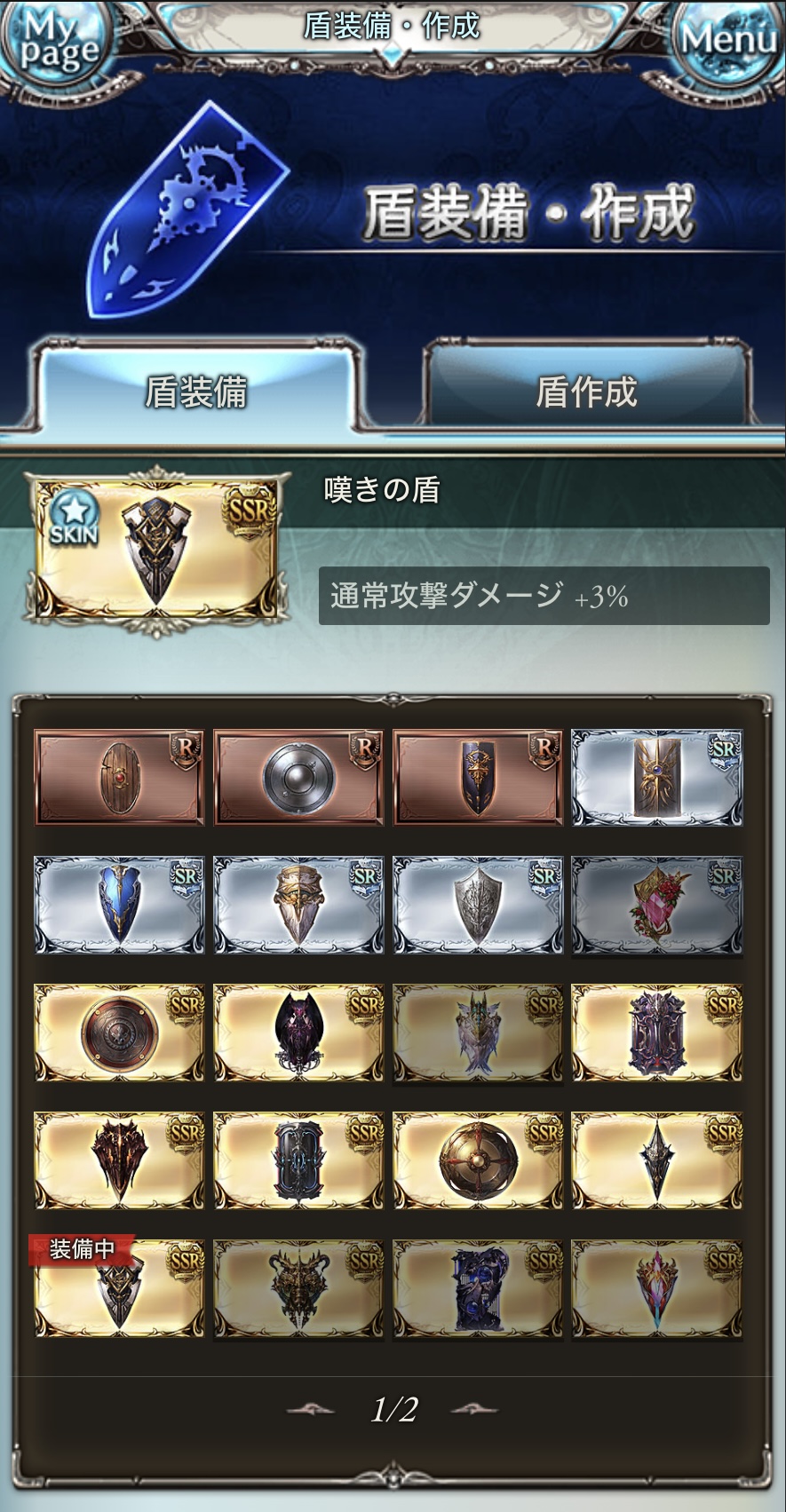This screenshot has width=786, height=1512.
Task: Select the SSR slim dark spike shield
Action: tap(657, 1160)
